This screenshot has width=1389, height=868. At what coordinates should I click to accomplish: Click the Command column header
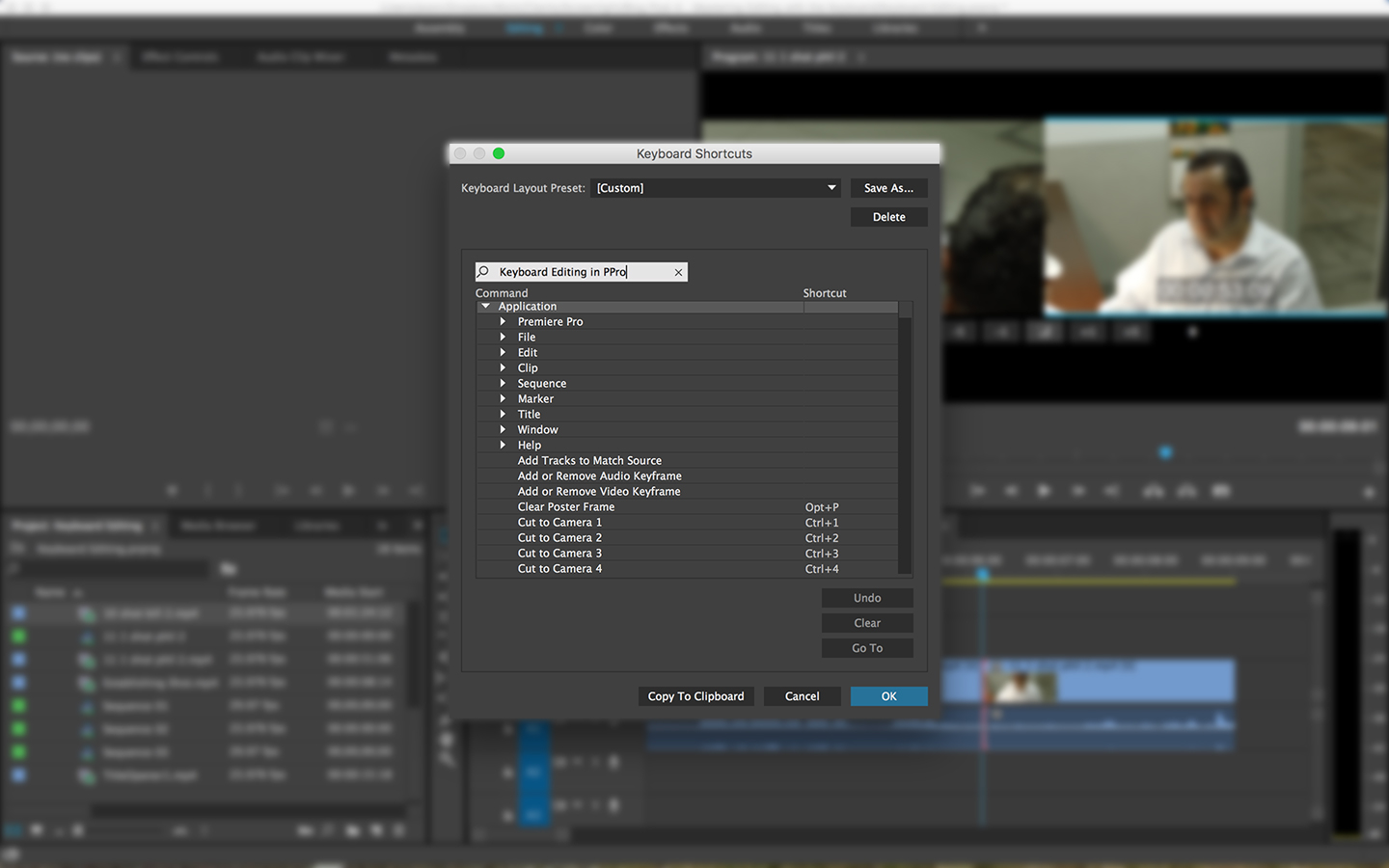point(502,293)
